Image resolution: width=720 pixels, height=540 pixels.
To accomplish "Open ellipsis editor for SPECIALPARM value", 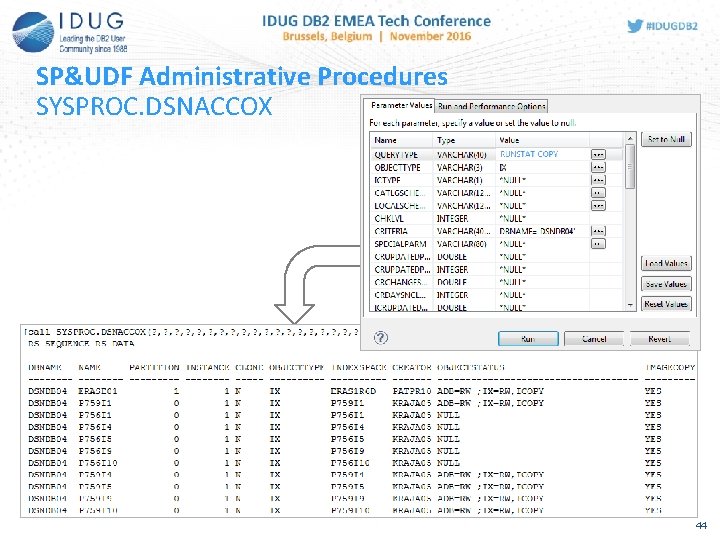I will 598,244.
